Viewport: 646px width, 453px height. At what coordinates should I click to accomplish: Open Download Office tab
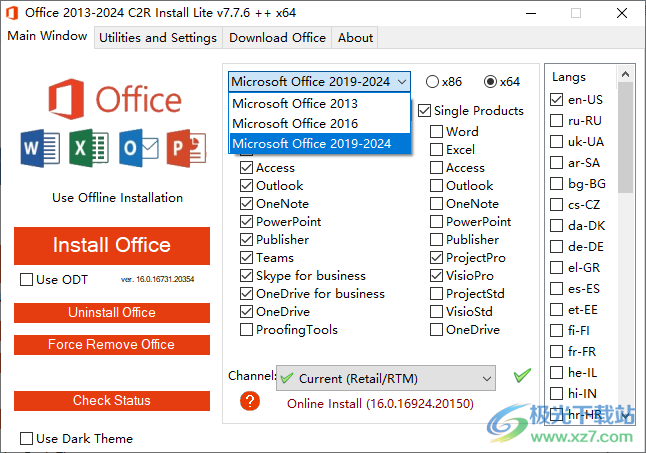click(277, 37)
